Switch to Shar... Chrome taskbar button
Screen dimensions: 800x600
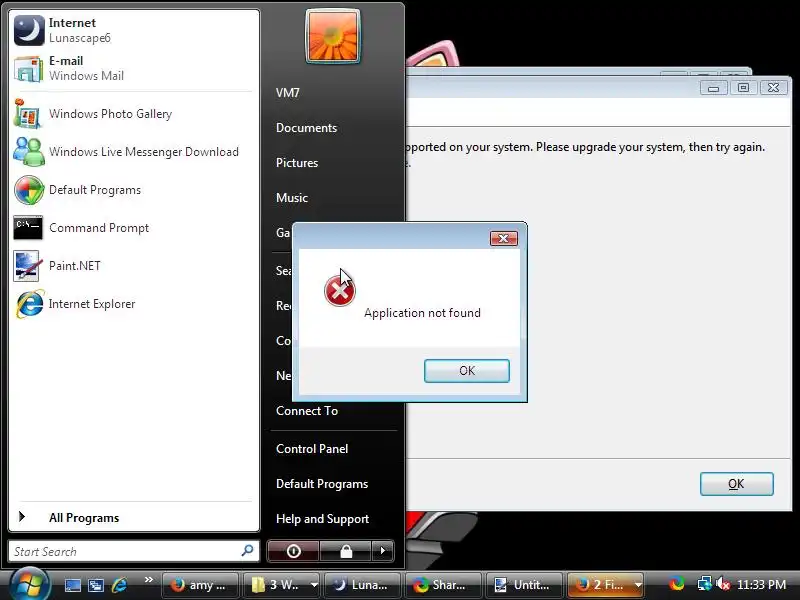pyautogui.click(x=442, y=585)
